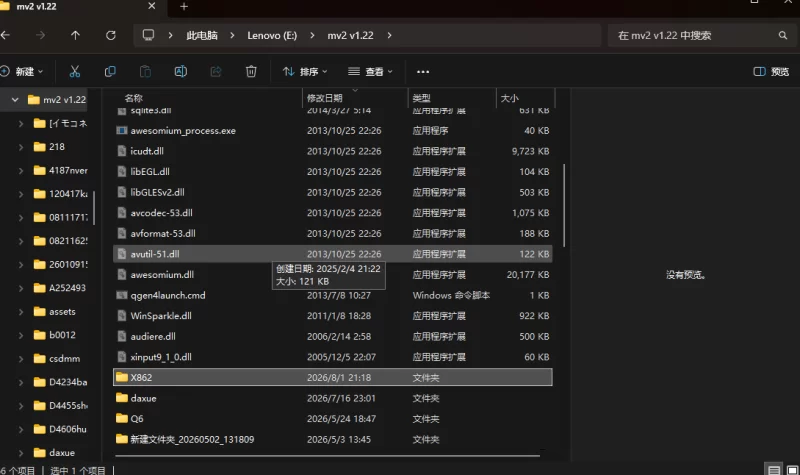Image resolution: width=800 pixels, height=475 pixels.
Task: Select the audiere.dll file
Action: 332,336
